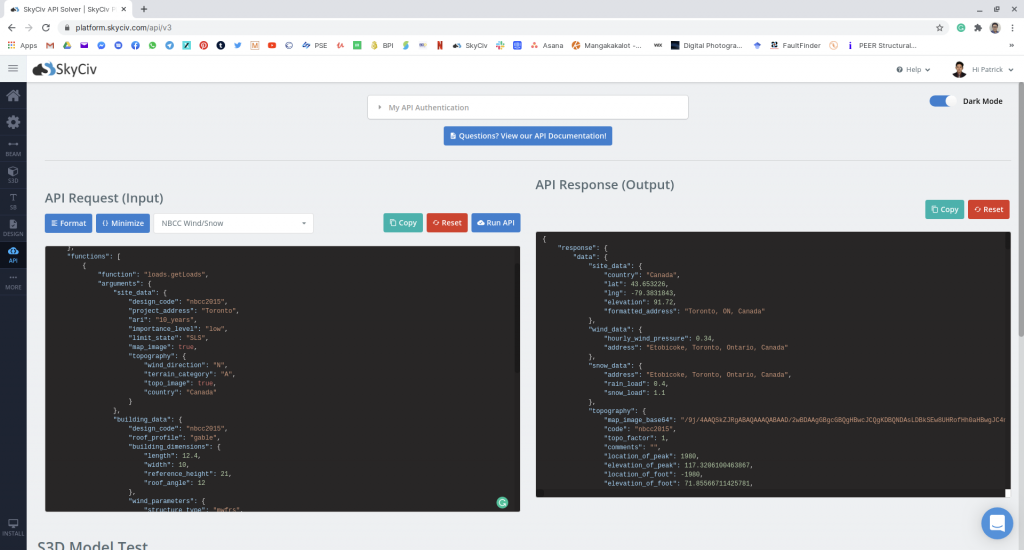Open the S3D module icon
The width and height of the screenshot is (1024, 550).
tap(13, 174)
